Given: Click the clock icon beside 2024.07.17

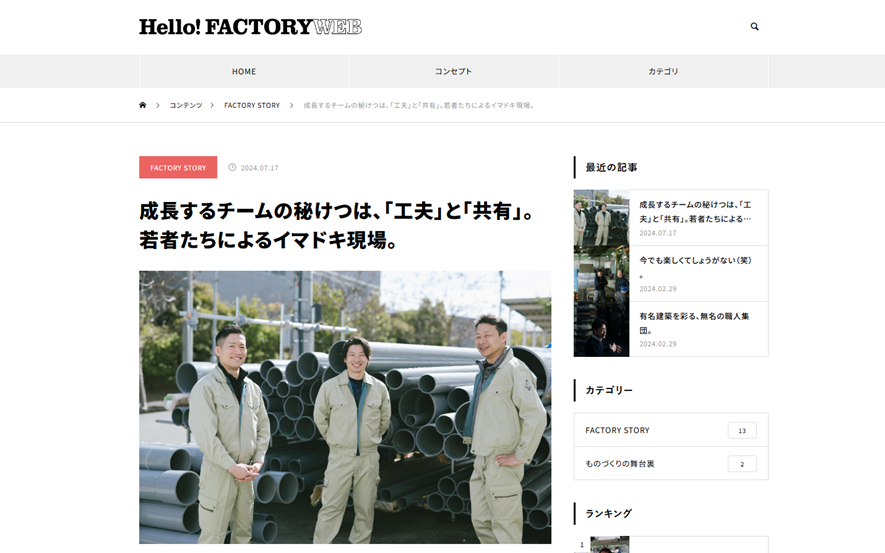Looking at the screenshot, I should [x=232, y=167].
